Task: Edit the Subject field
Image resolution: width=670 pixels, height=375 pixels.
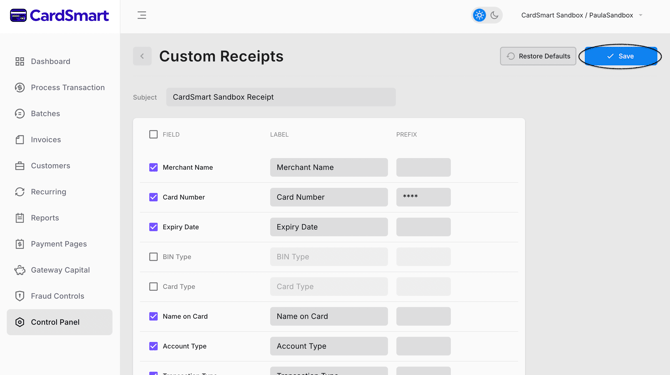Action: click(x=281, y=97)
